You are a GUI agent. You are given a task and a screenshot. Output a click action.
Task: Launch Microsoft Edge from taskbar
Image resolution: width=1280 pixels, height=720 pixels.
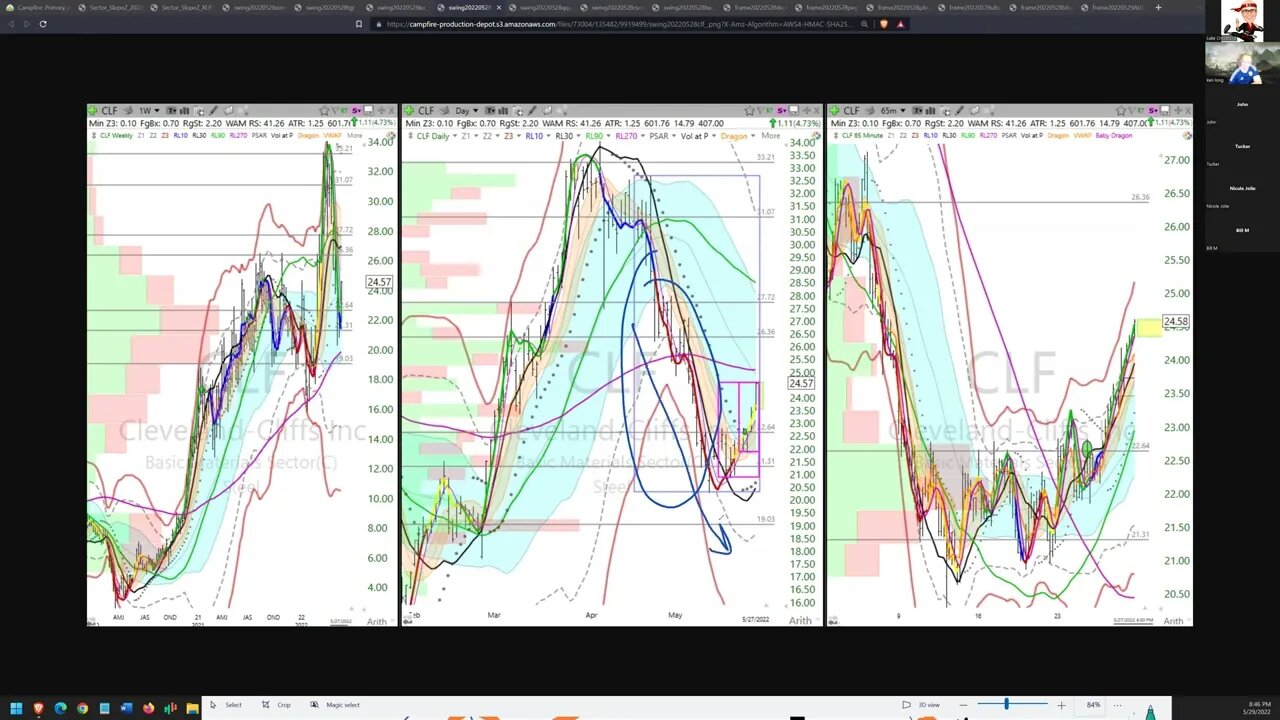[x=60, y=708]
